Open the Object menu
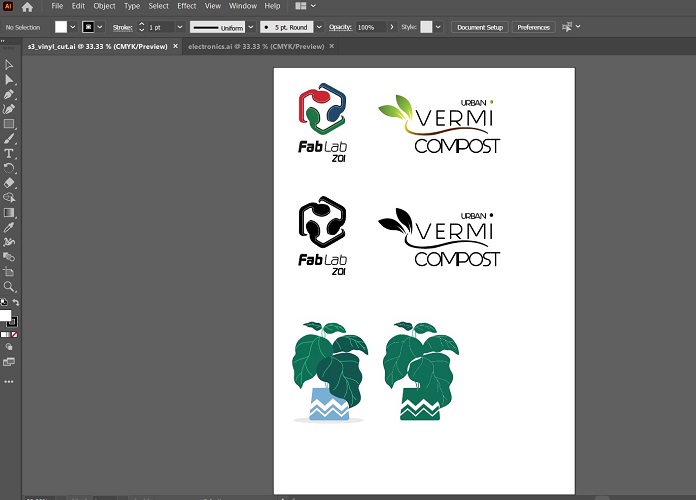 pyautogui.click(x=104, y=6)
